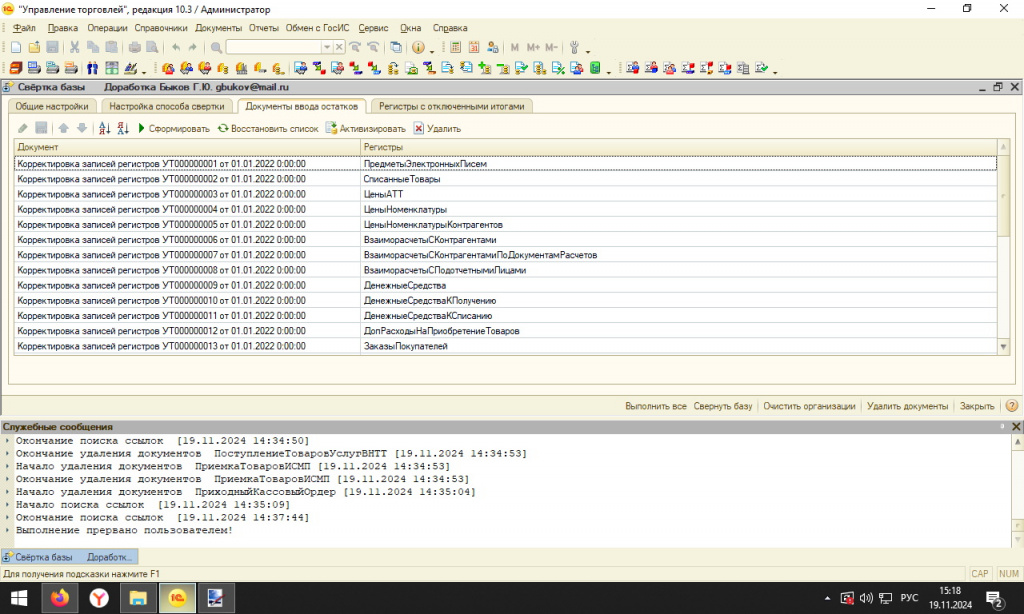Click the toolbar search input field

coord(274,47)
